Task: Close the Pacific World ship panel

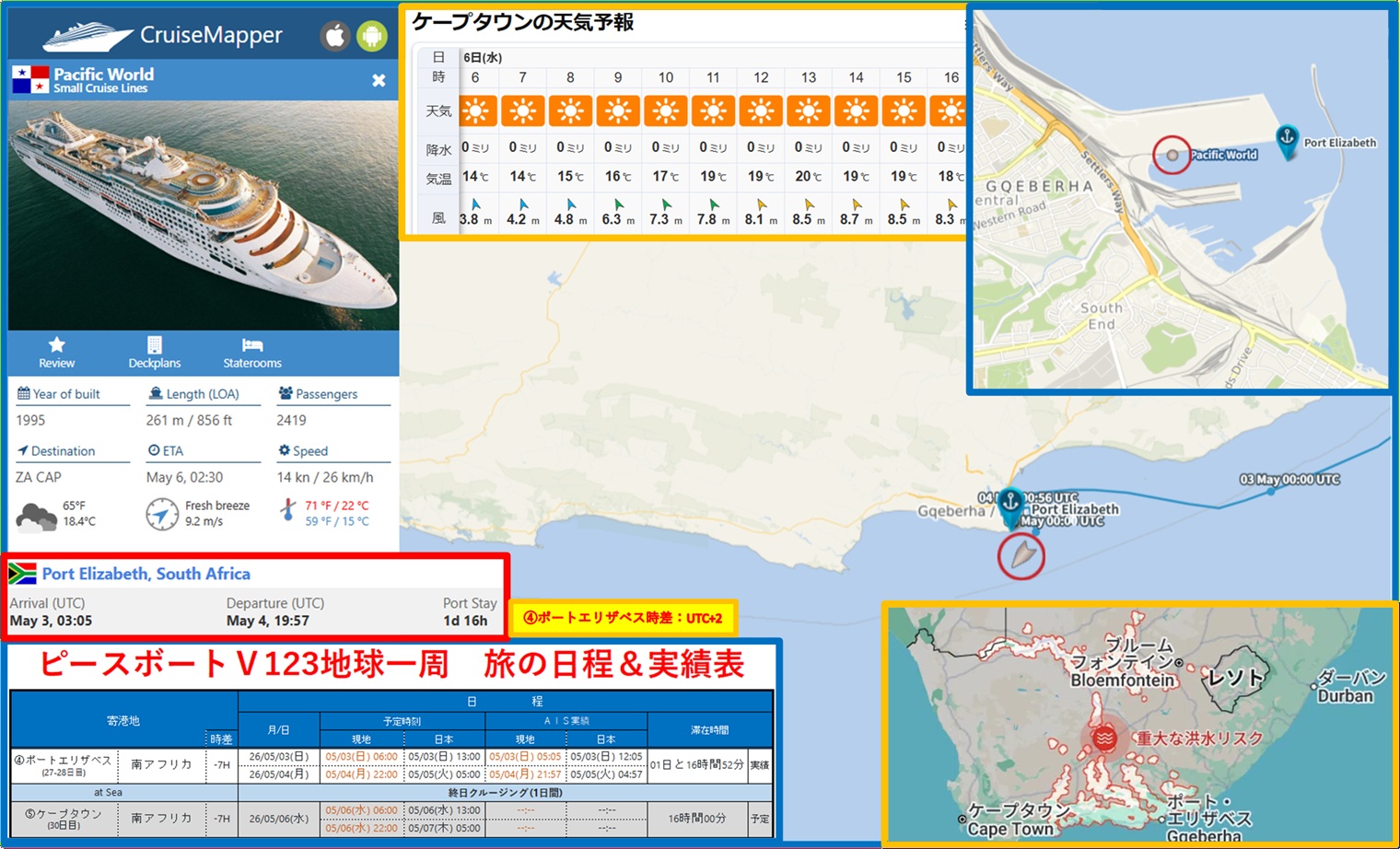Action: 379,80
